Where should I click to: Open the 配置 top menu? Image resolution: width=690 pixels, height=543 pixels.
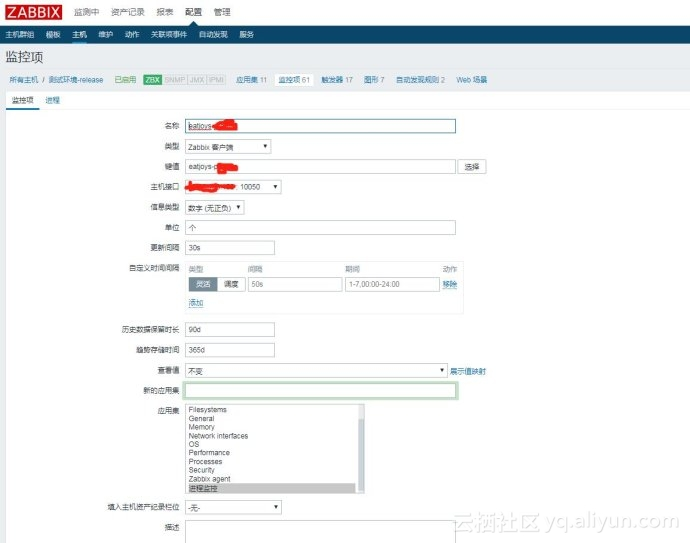(193, 12)
